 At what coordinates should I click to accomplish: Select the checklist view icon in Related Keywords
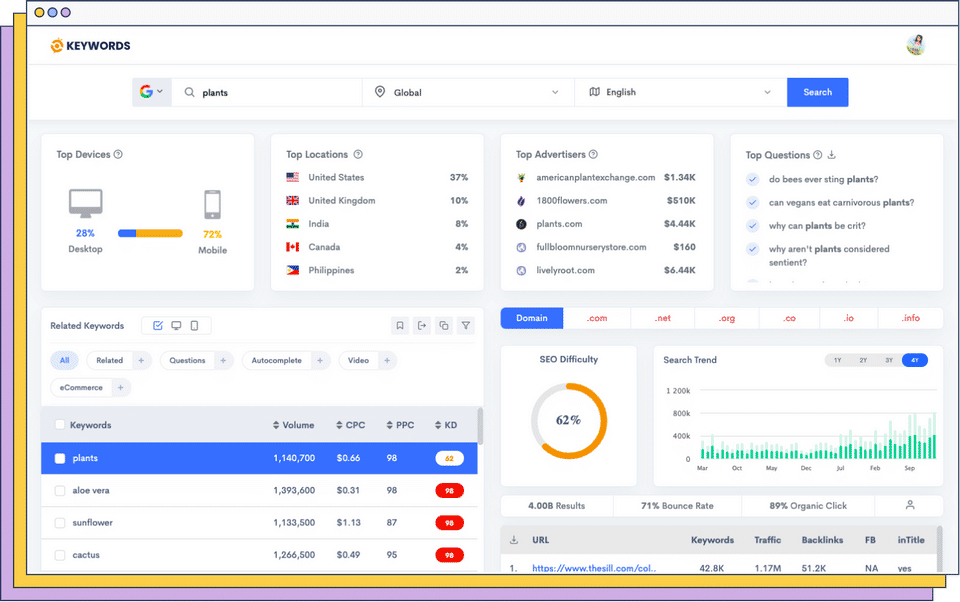pyautogui.click(x=158, y=326)
